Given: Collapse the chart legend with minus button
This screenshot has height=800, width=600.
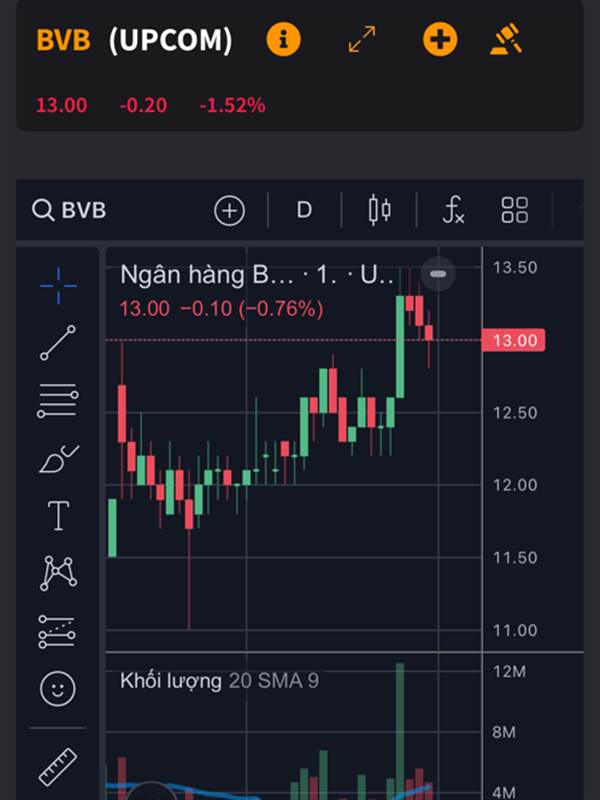Looking at the screenshot, I should 438,274.
